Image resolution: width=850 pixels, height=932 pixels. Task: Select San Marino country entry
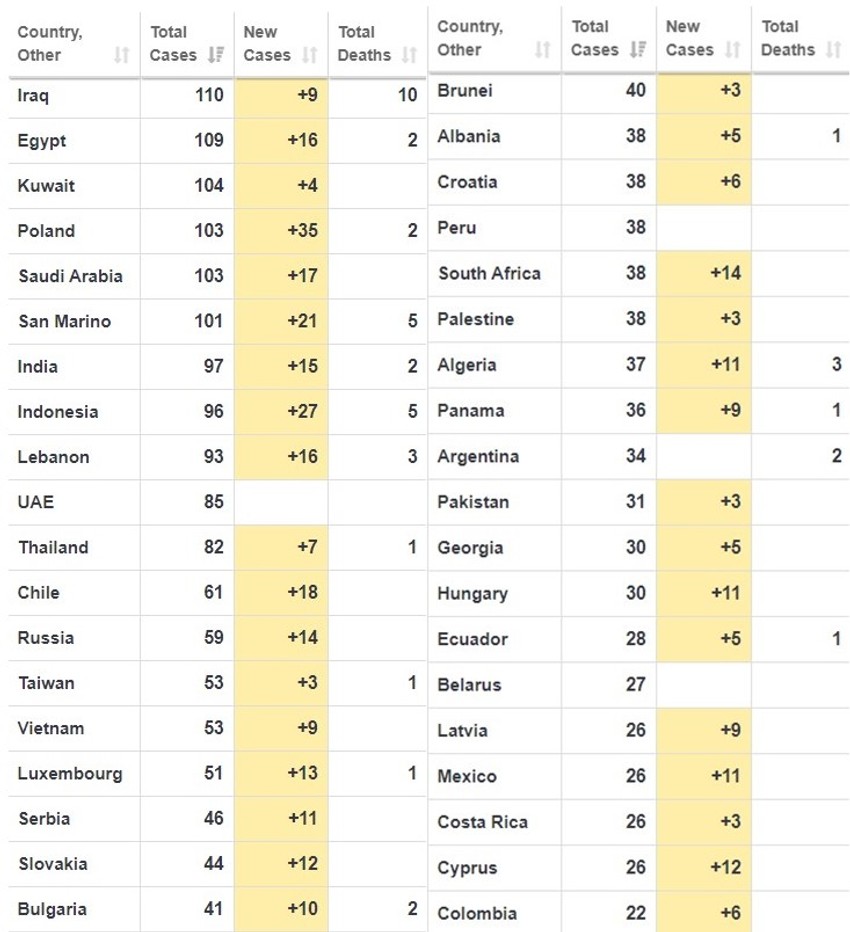(64, 321)
